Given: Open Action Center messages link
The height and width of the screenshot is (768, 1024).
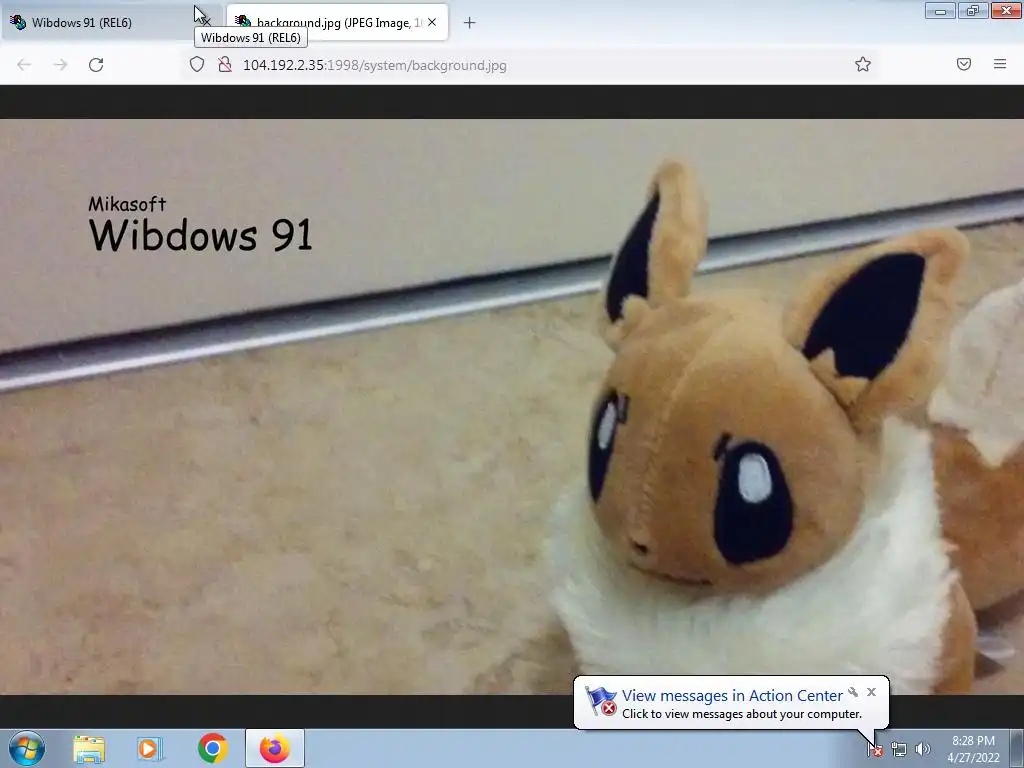Looking at the screenshot, I should coord(732,696).
